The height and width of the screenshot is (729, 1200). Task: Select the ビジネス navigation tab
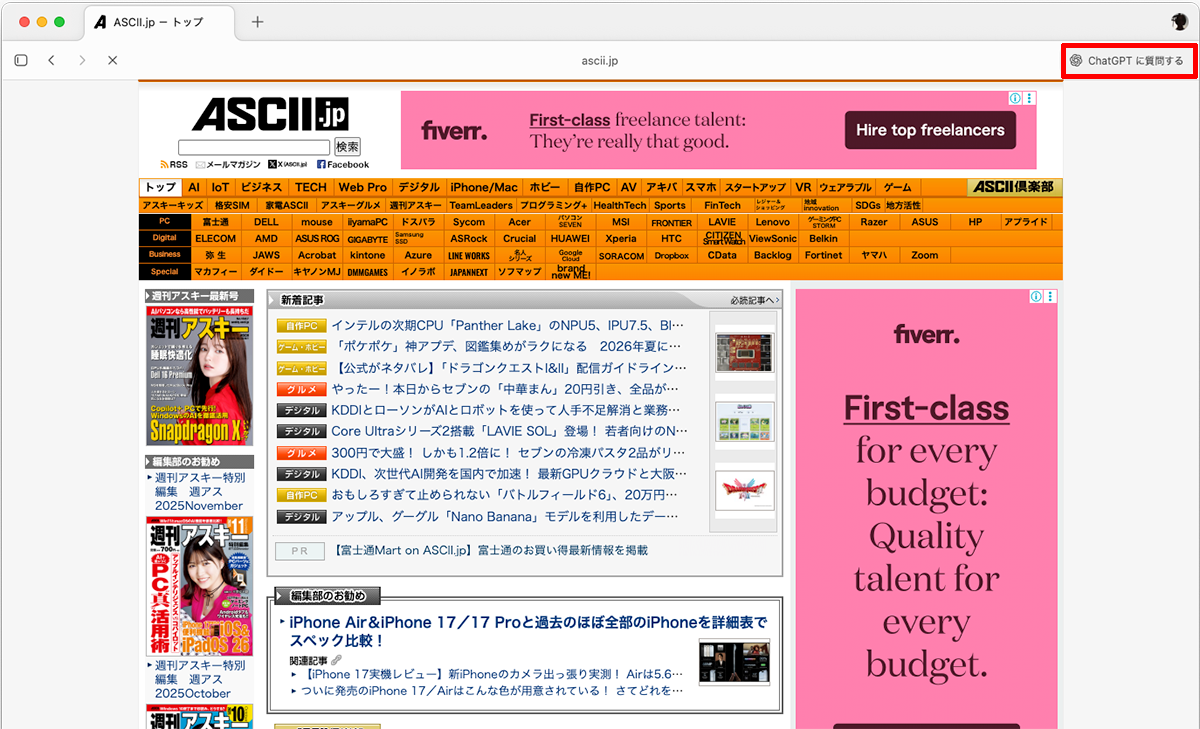tap(262, 187)
